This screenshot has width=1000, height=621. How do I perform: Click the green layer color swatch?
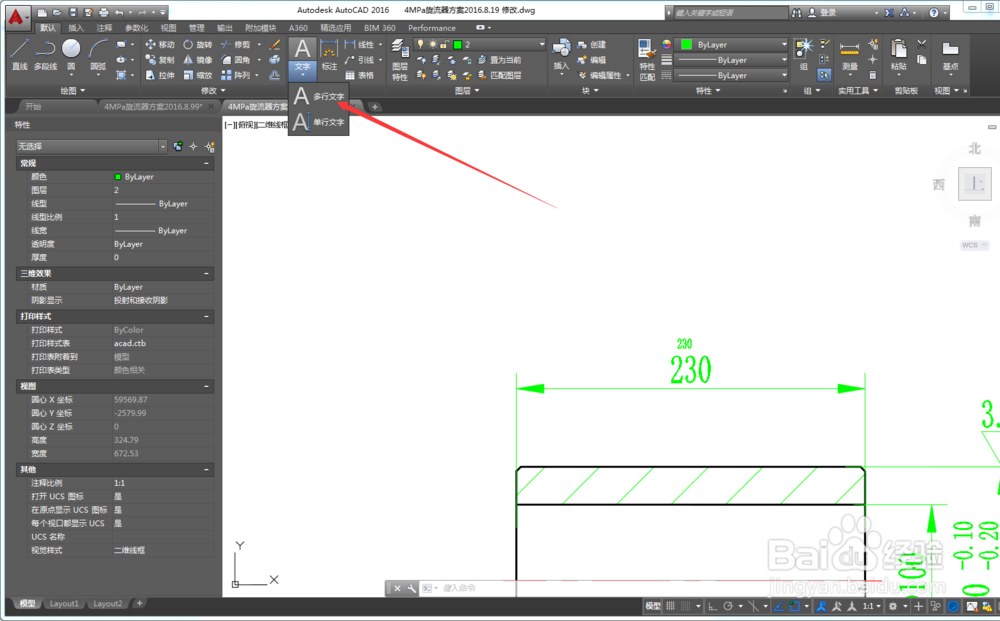pos(457,44)
